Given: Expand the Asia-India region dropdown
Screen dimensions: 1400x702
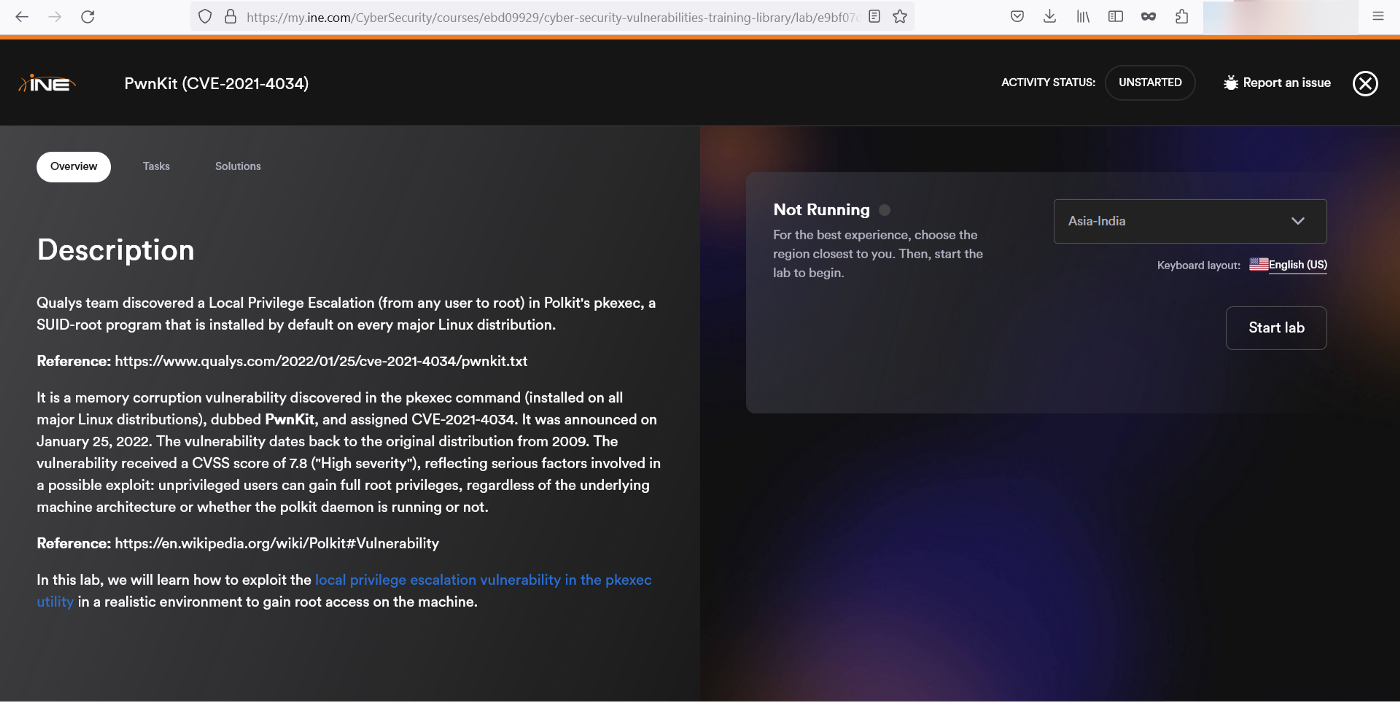Looking at the screenshot, I should click(1190, 221).
